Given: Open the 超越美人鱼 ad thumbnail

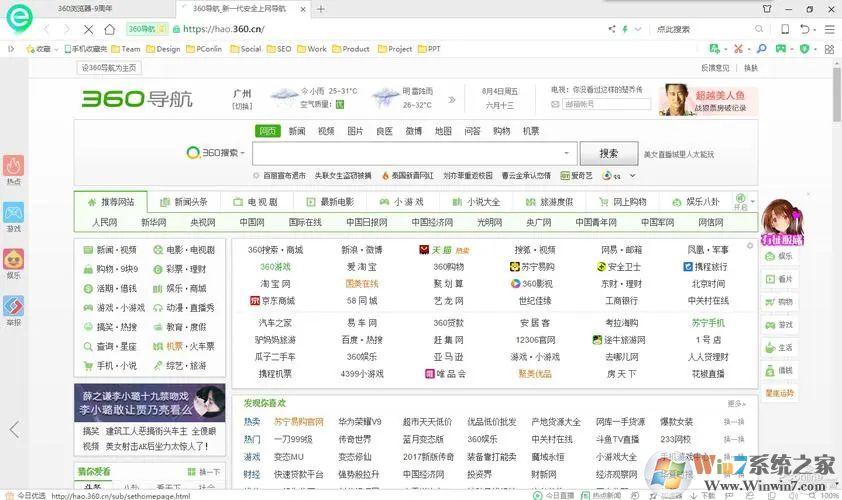Looking at the screenshot, I should (x=708, y=100).
